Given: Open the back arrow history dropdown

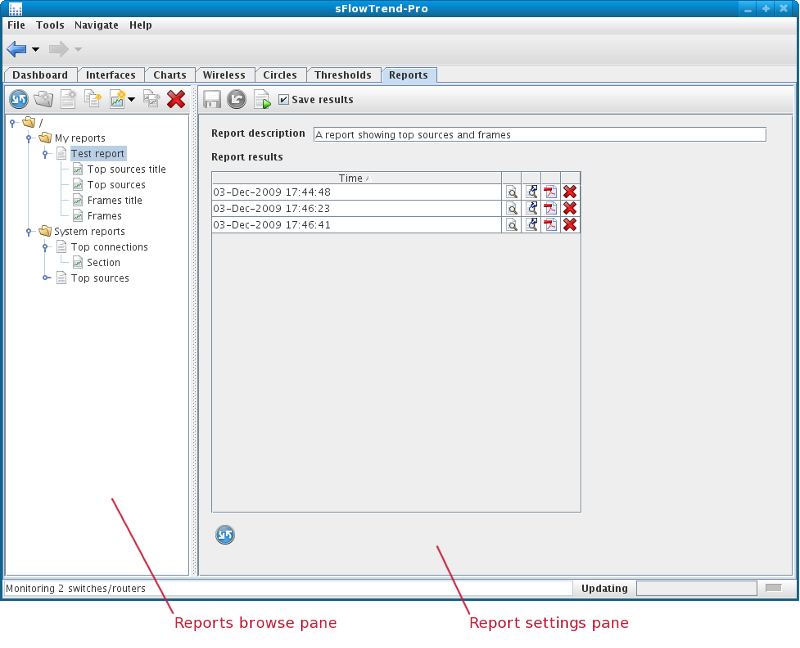Looking at the screenshot, I should click(36, 49).
